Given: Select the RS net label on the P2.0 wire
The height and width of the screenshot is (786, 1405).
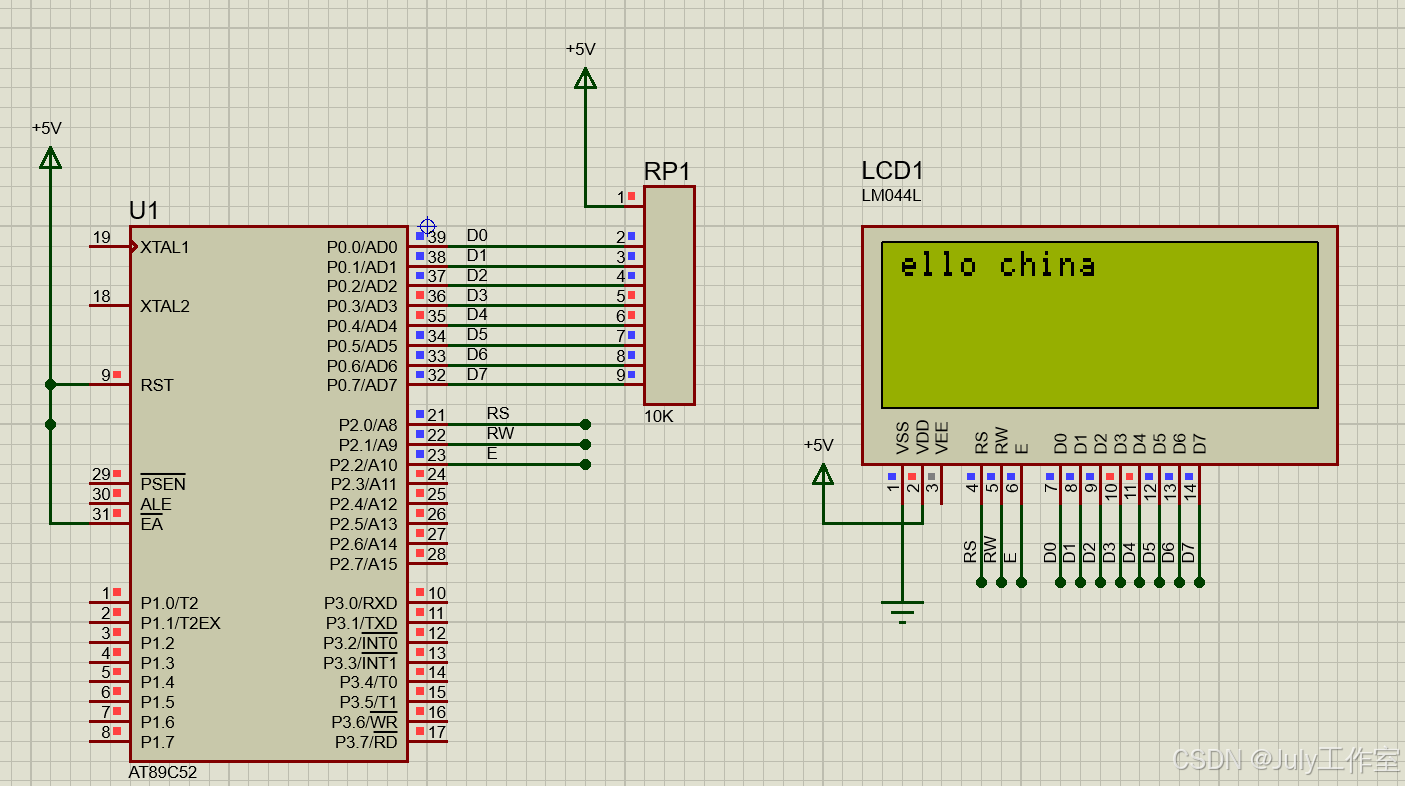Looking at the screenshot, I should click(498, 413).
